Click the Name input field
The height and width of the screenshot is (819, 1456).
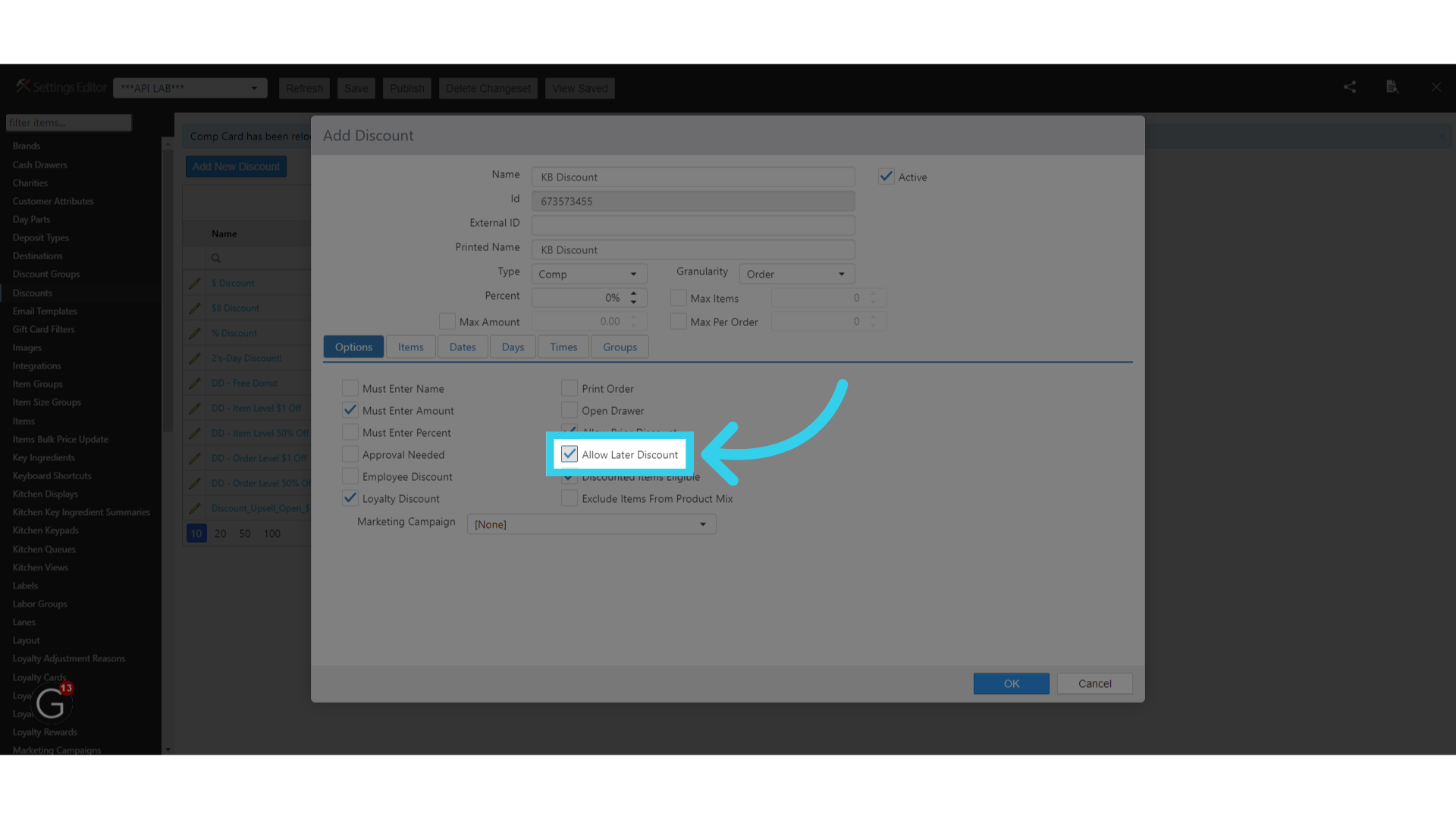click(x=693, y=177)
